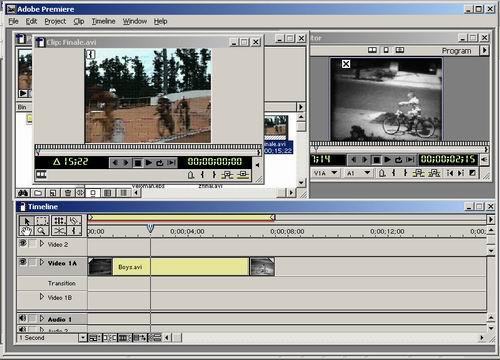Switch Monitor to Dual View

[372, 50]
